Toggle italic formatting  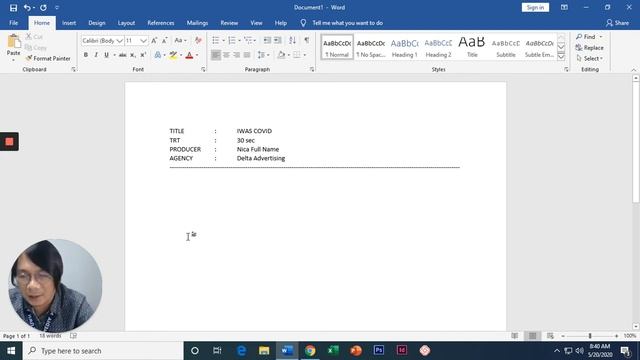[x=96, y=55]
